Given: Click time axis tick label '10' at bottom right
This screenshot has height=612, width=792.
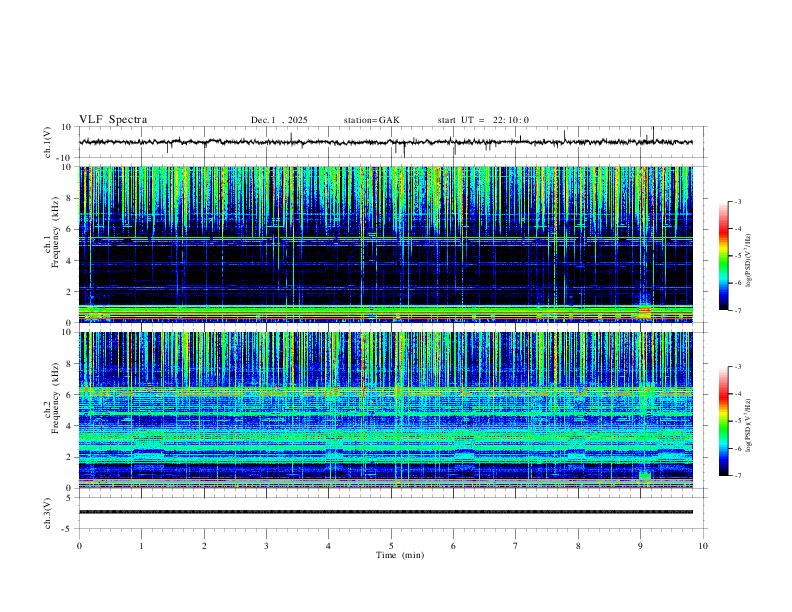Looking at the screenshot, I should (703, 546).
